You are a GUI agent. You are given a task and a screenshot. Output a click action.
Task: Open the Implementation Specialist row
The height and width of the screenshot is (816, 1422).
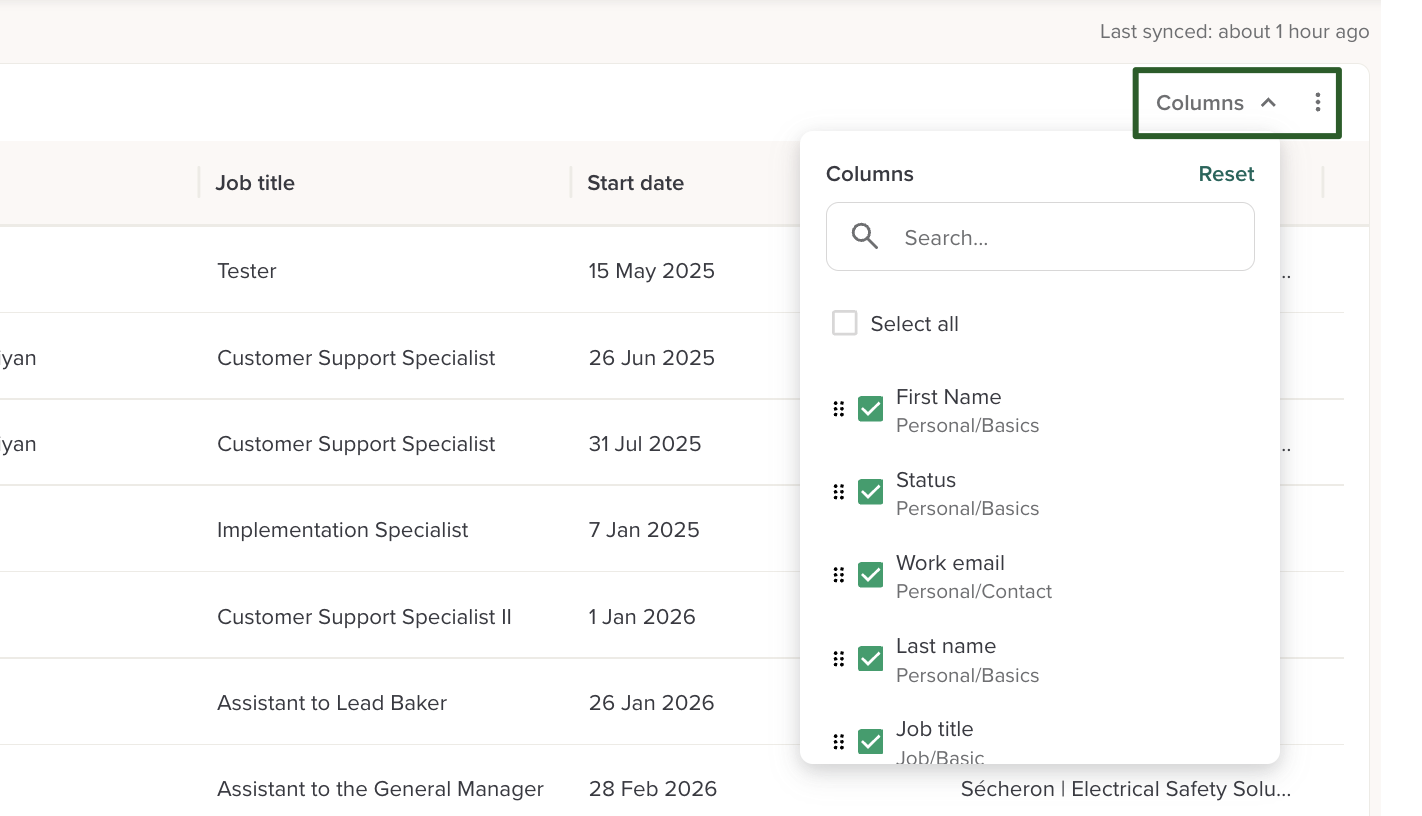click(x=342, y=530)
